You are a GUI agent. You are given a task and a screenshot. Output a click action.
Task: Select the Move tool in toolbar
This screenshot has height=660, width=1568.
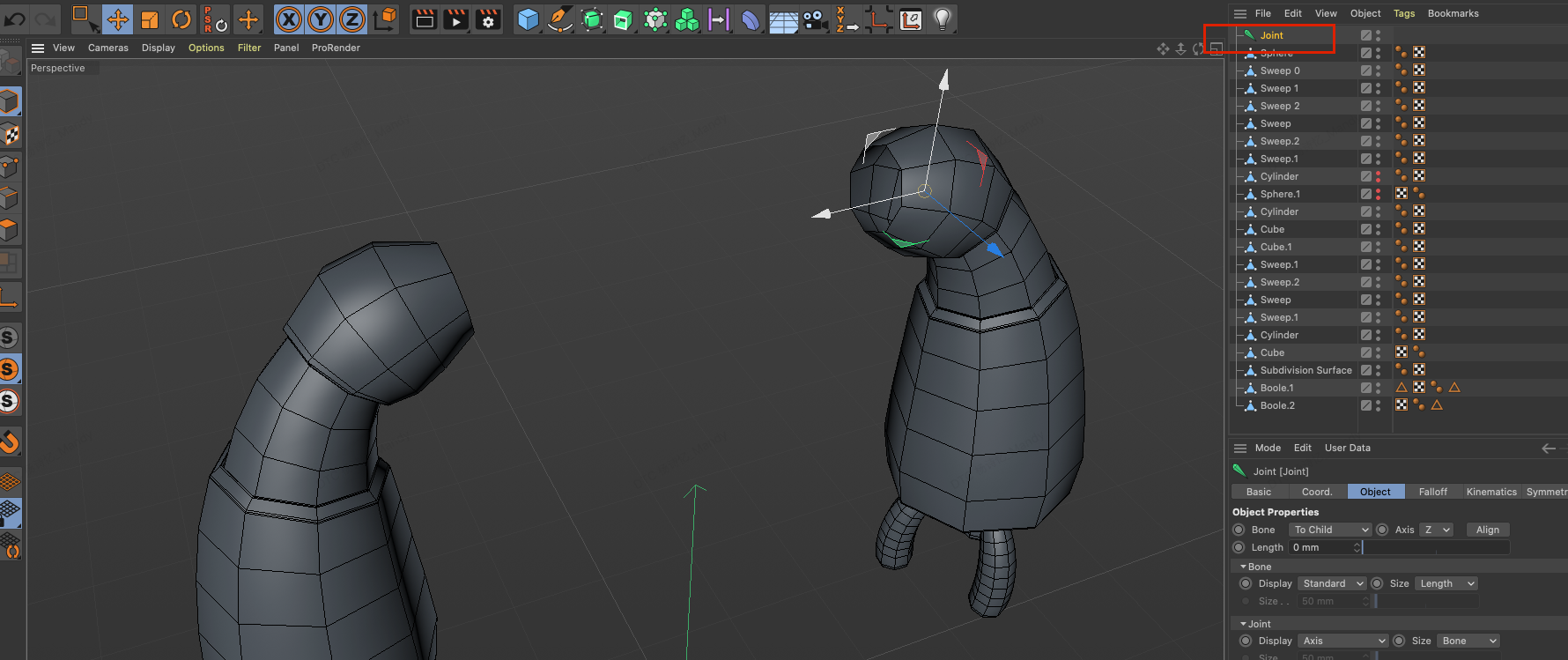point(117,19)
